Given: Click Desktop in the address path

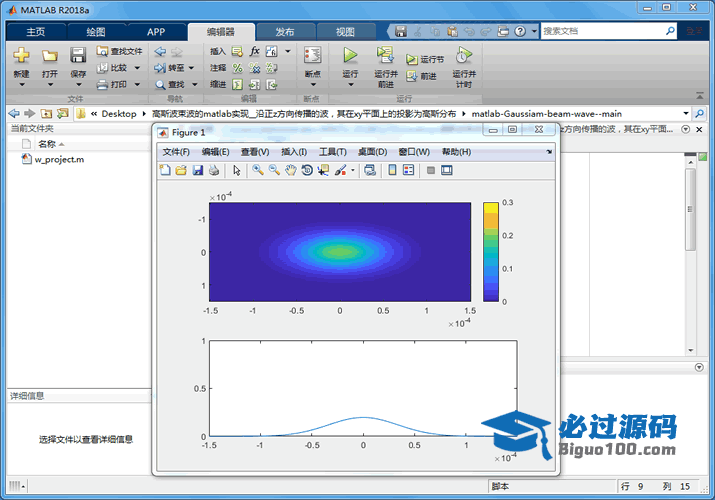Looking at the screenshot, I should pyautogui.click(x=119, y=114).
